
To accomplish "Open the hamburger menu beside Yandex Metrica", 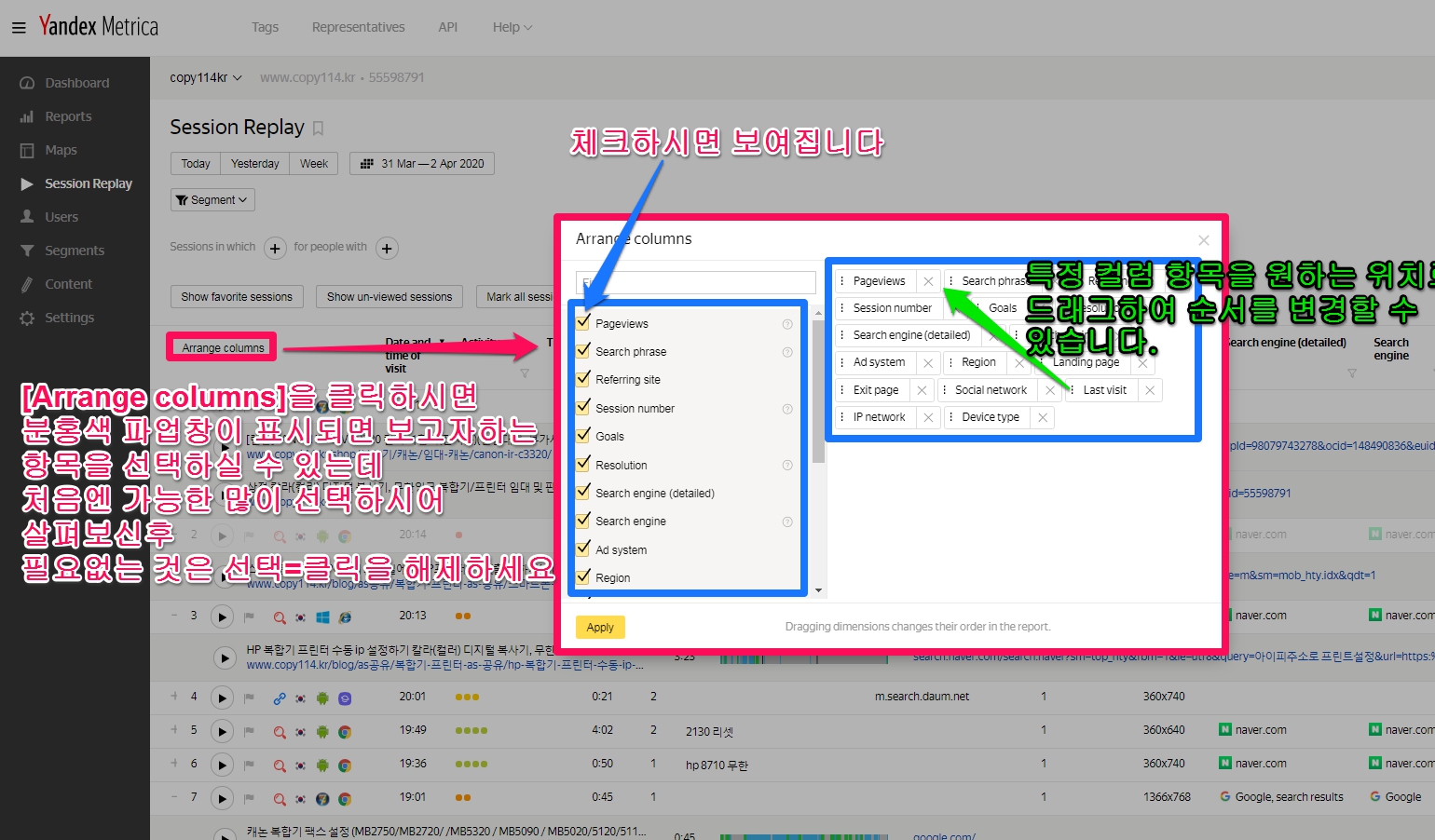I will tap(19, 28).
